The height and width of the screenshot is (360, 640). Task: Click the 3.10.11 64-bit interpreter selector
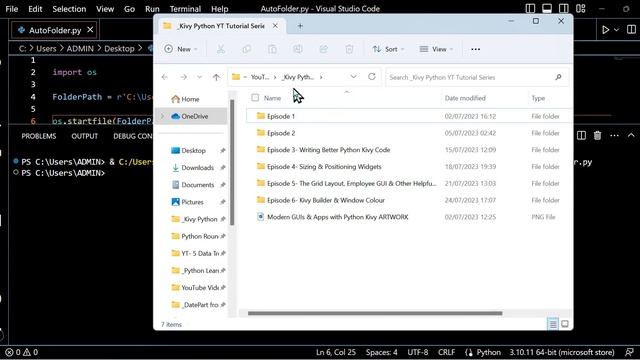(x=562, y=352)
